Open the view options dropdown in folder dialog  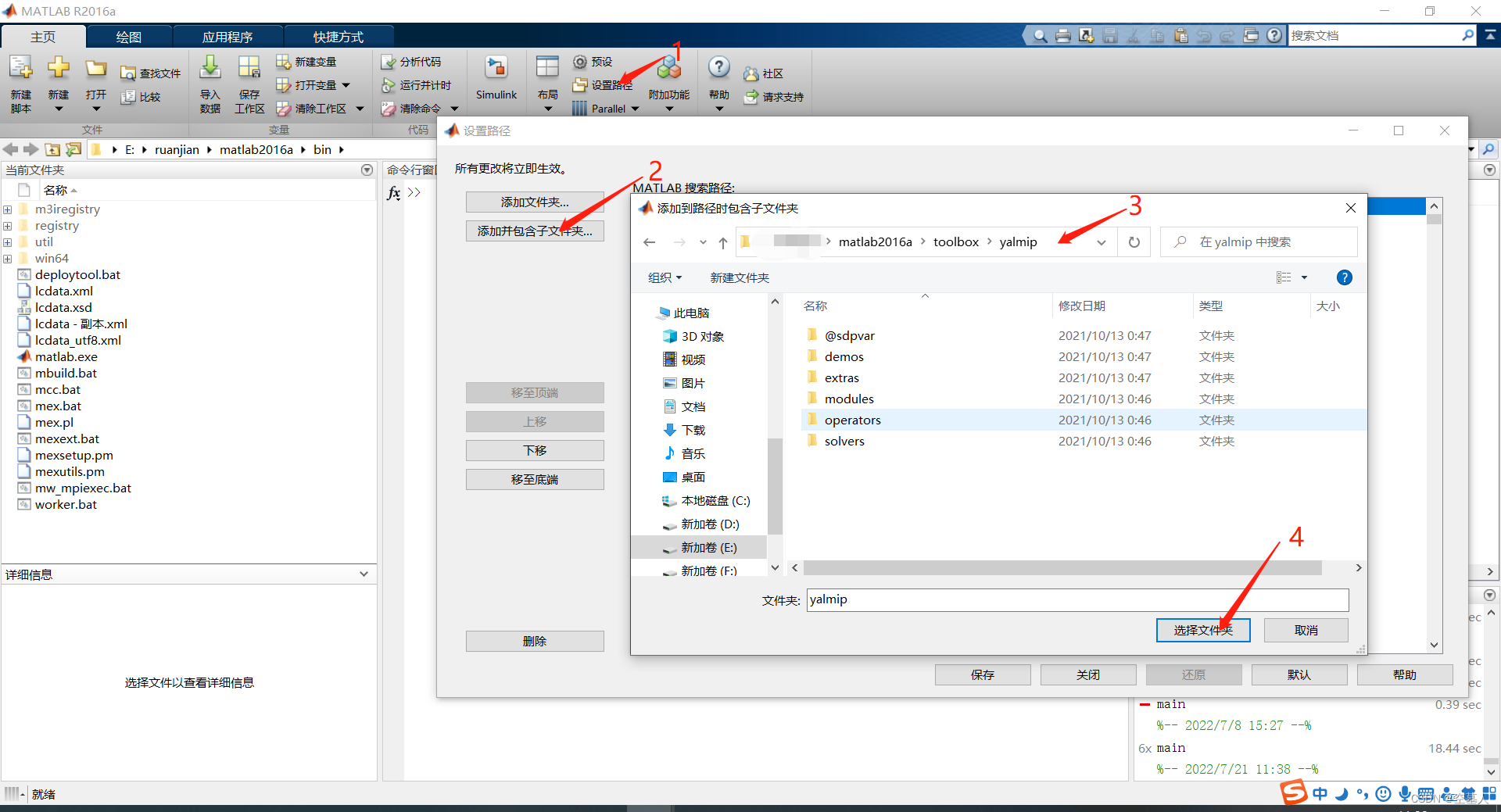tap(1304, 277)
